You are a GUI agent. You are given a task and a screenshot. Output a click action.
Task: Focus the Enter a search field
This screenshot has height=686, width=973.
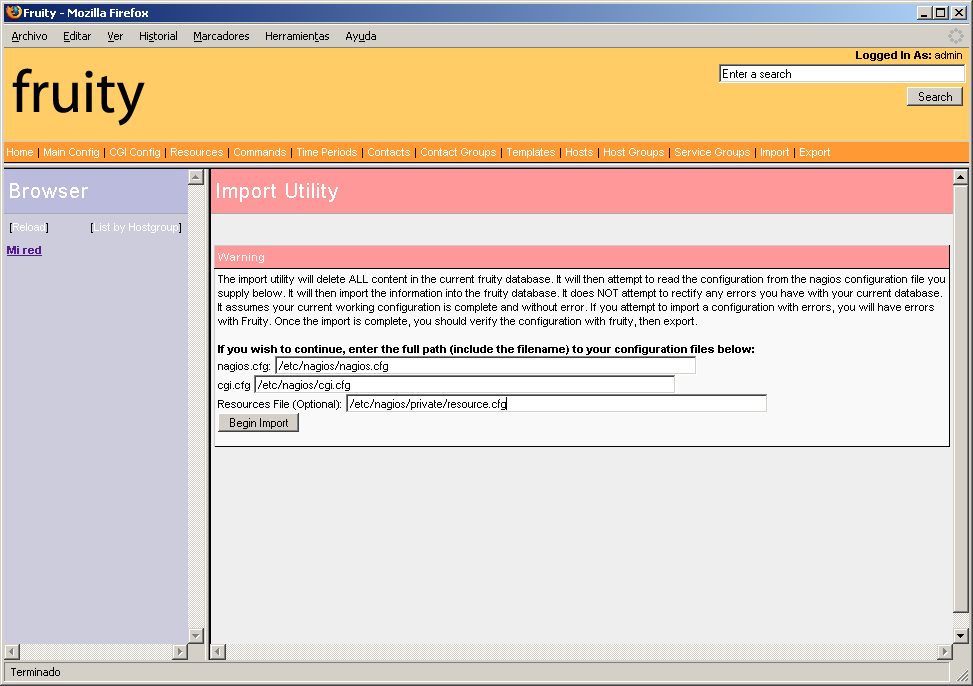point(842,74)
